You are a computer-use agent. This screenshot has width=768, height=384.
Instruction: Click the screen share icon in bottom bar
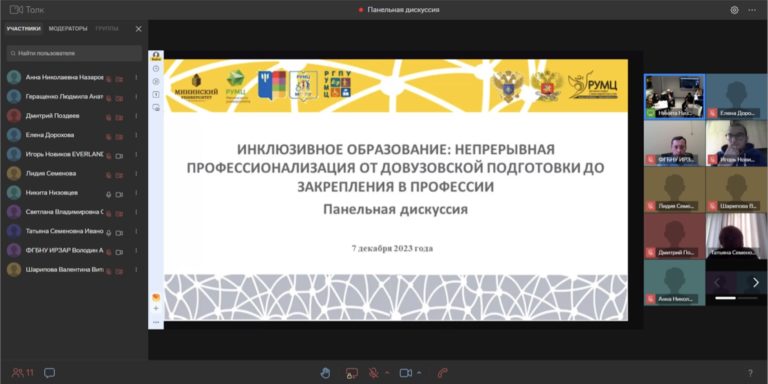tap(351, 373)
